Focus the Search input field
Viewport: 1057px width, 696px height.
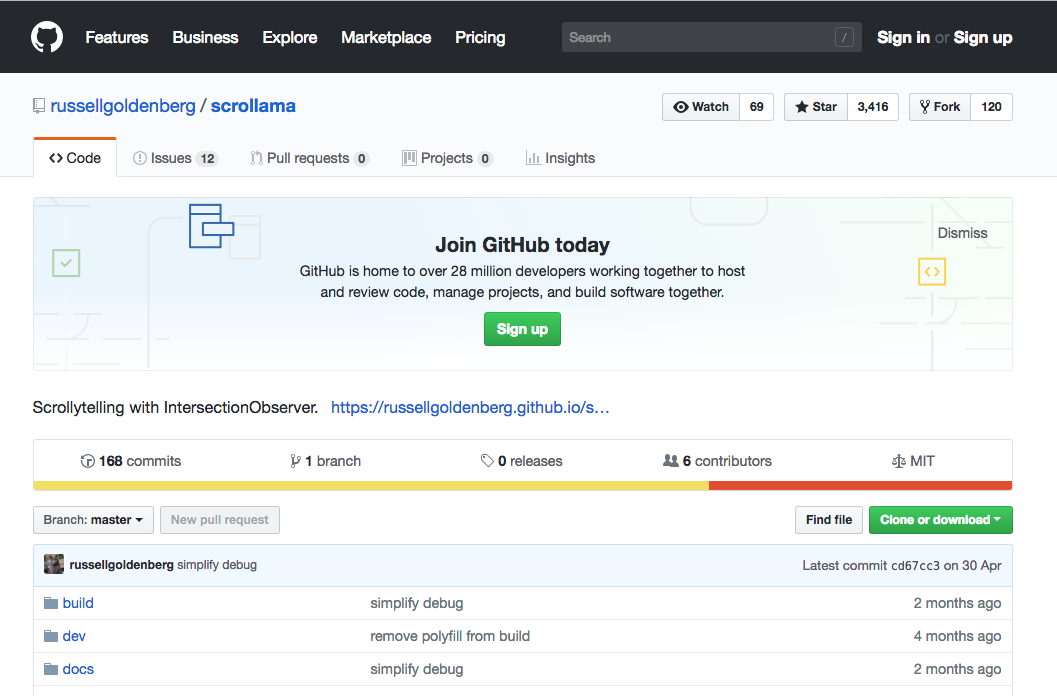click(700, 38)
